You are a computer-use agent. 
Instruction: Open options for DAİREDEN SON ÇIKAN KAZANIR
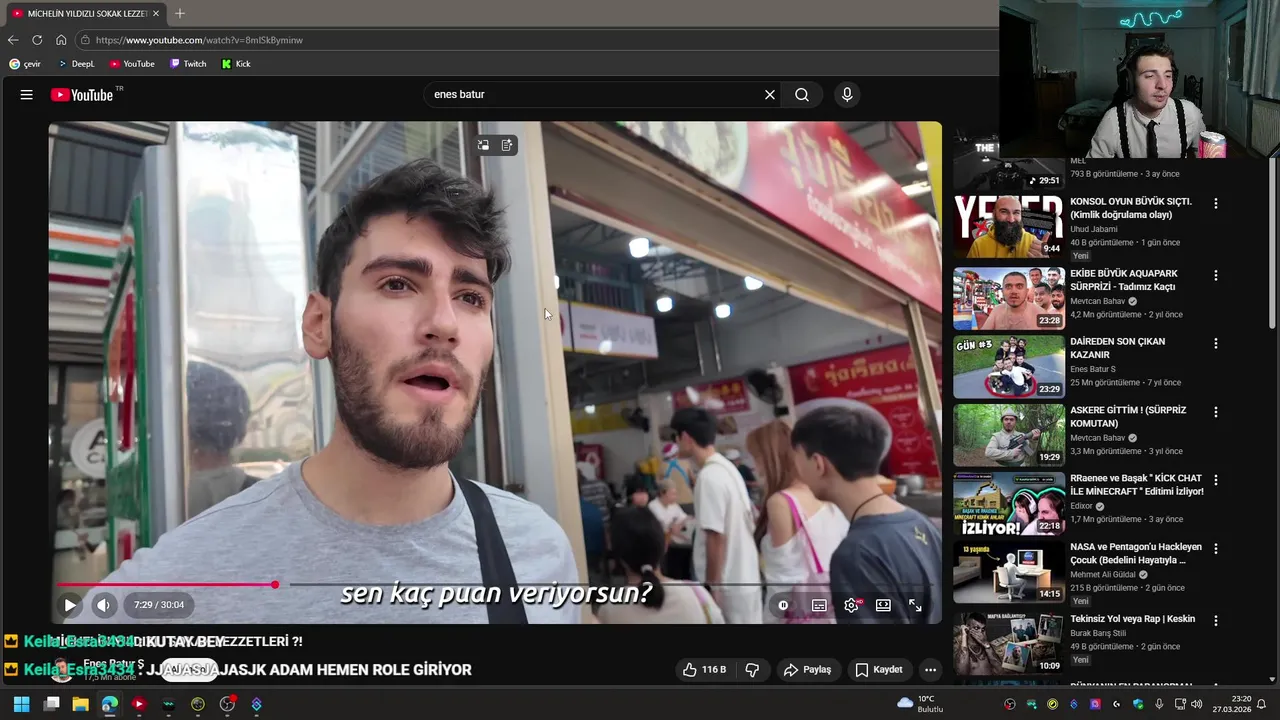pos(1216,343)
